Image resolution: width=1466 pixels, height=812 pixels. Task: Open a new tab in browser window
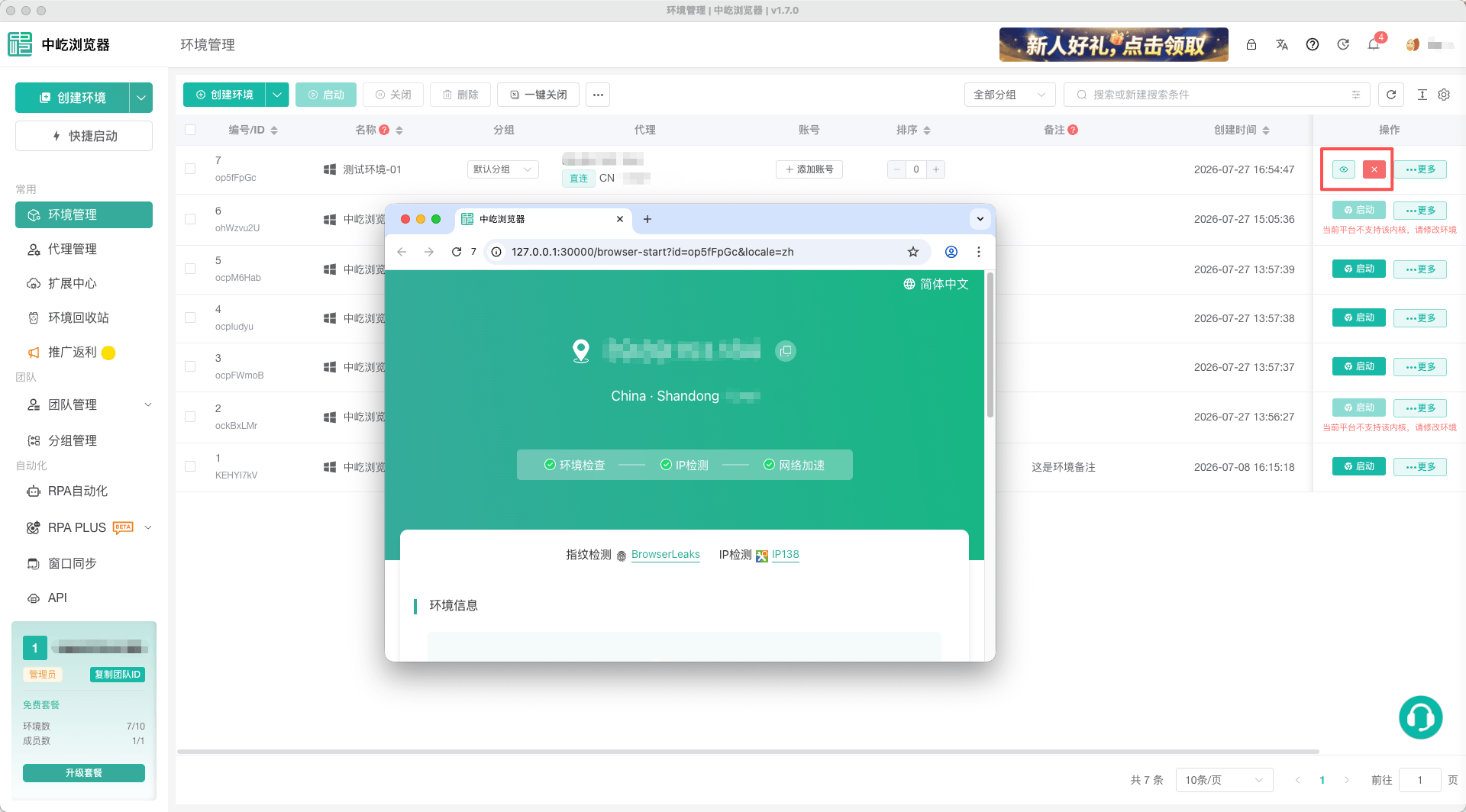pyautogui.click(x=647, y=219)
